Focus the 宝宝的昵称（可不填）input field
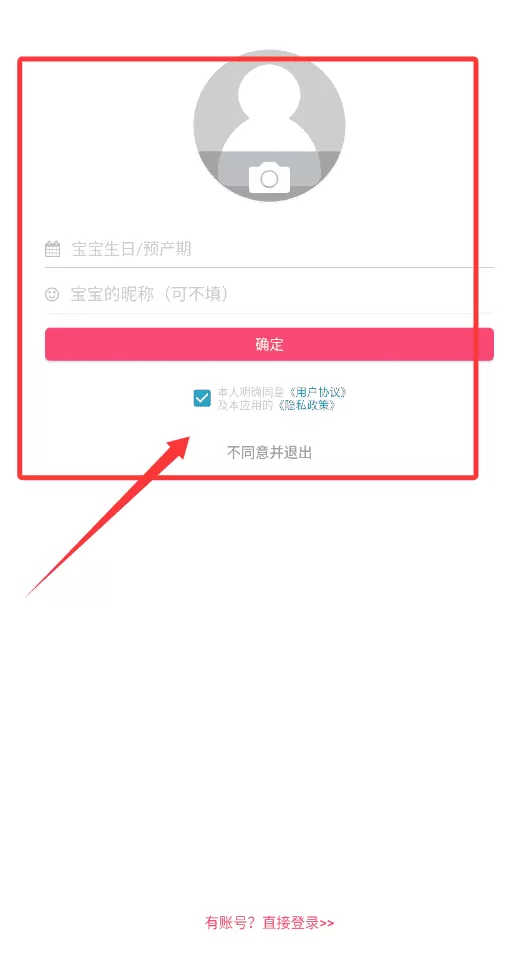 [269, 295]
